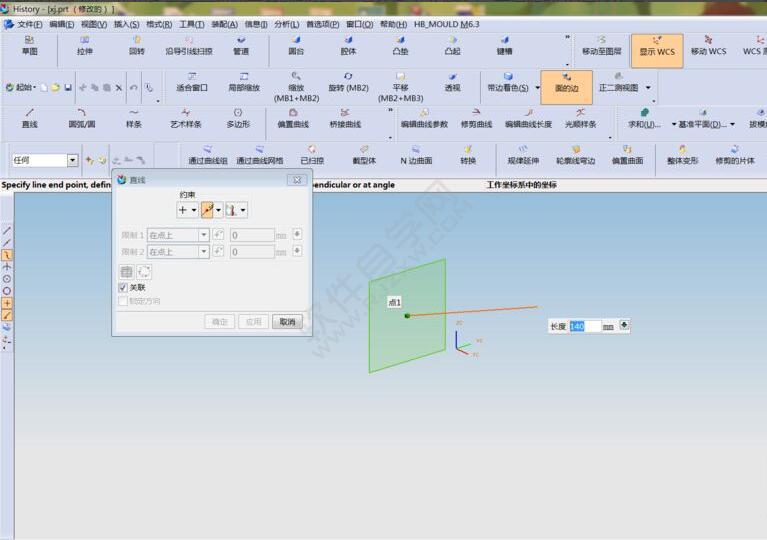This screenshot has width=767, height=540.
Task: Expand the 带边着色(S) rendering style arrow
Action: tap(538, 88)
